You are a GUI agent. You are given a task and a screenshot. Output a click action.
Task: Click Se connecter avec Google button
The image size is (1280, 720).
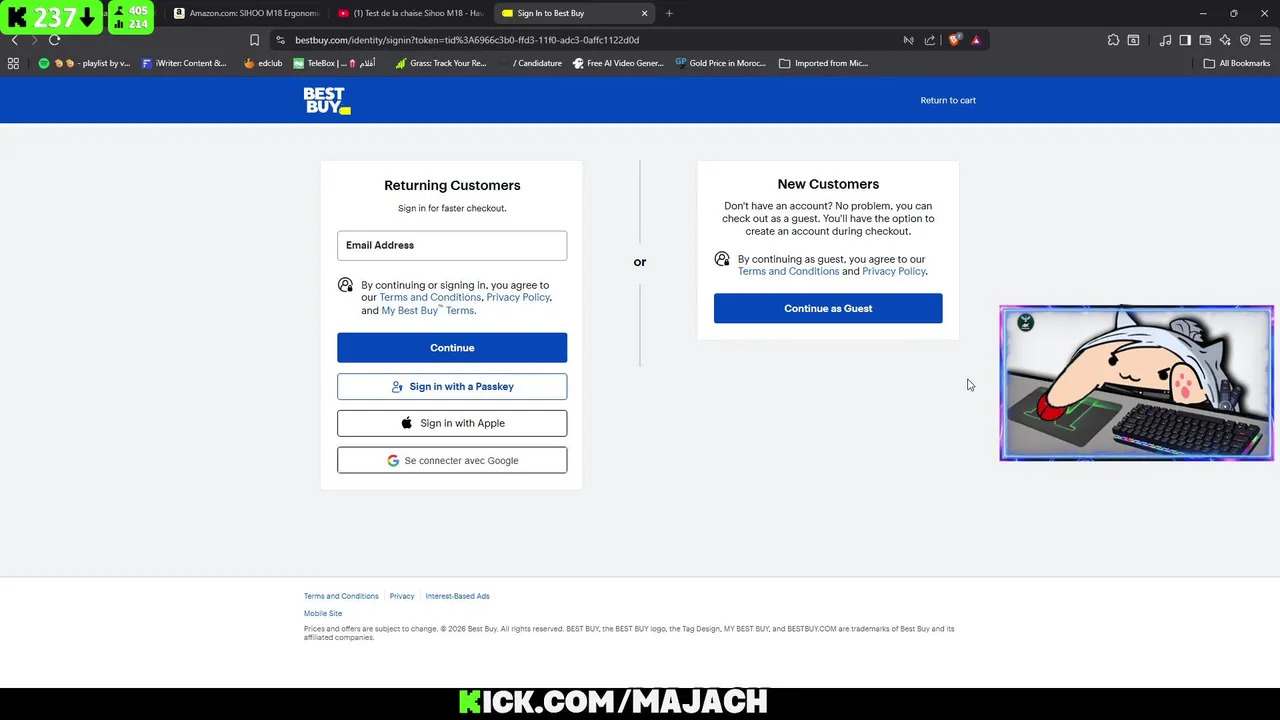point(452,461)
